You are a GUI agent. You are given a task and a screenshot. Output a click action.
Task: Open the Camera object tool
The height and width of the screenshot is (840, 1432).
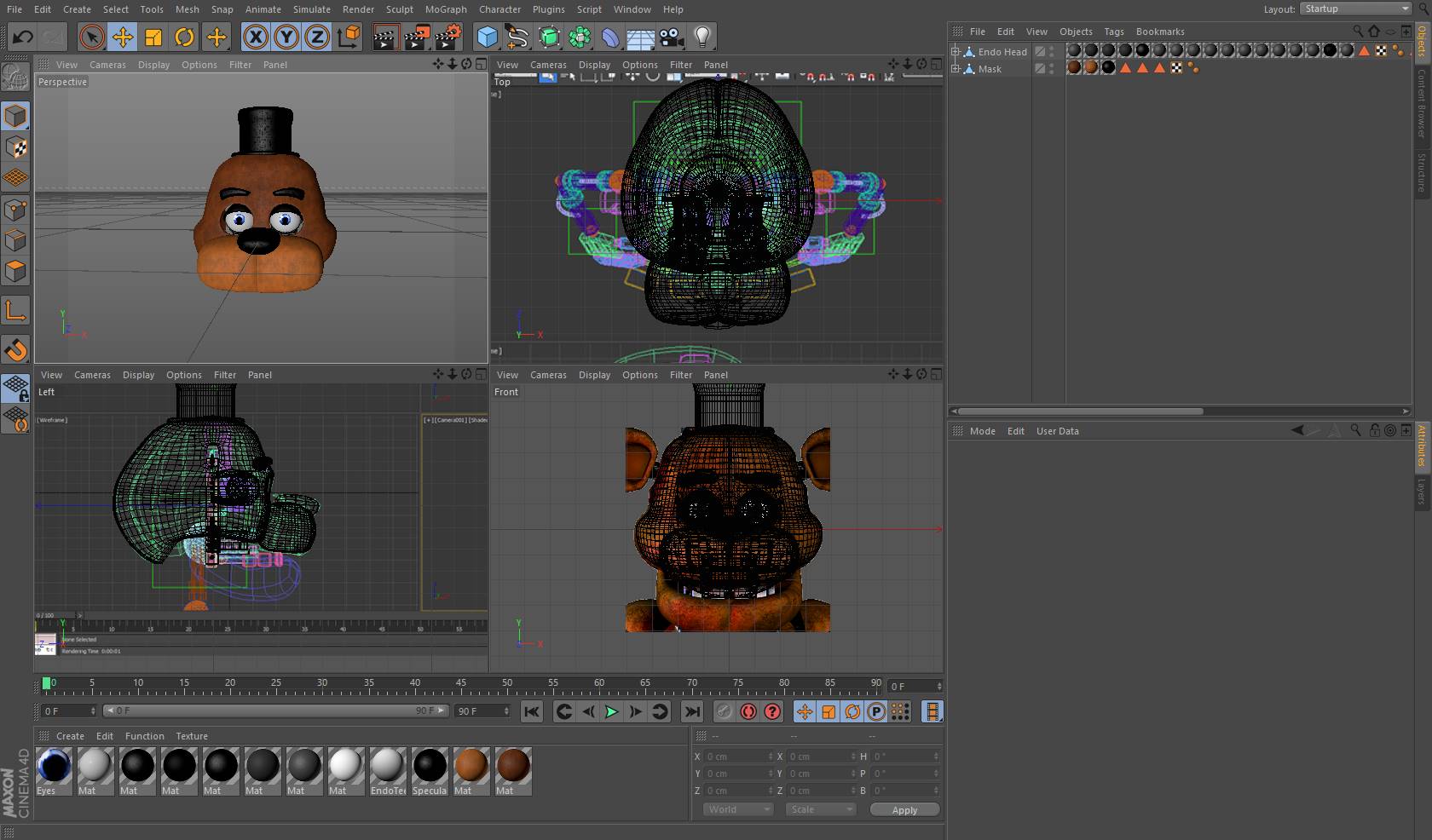[672, 37]
